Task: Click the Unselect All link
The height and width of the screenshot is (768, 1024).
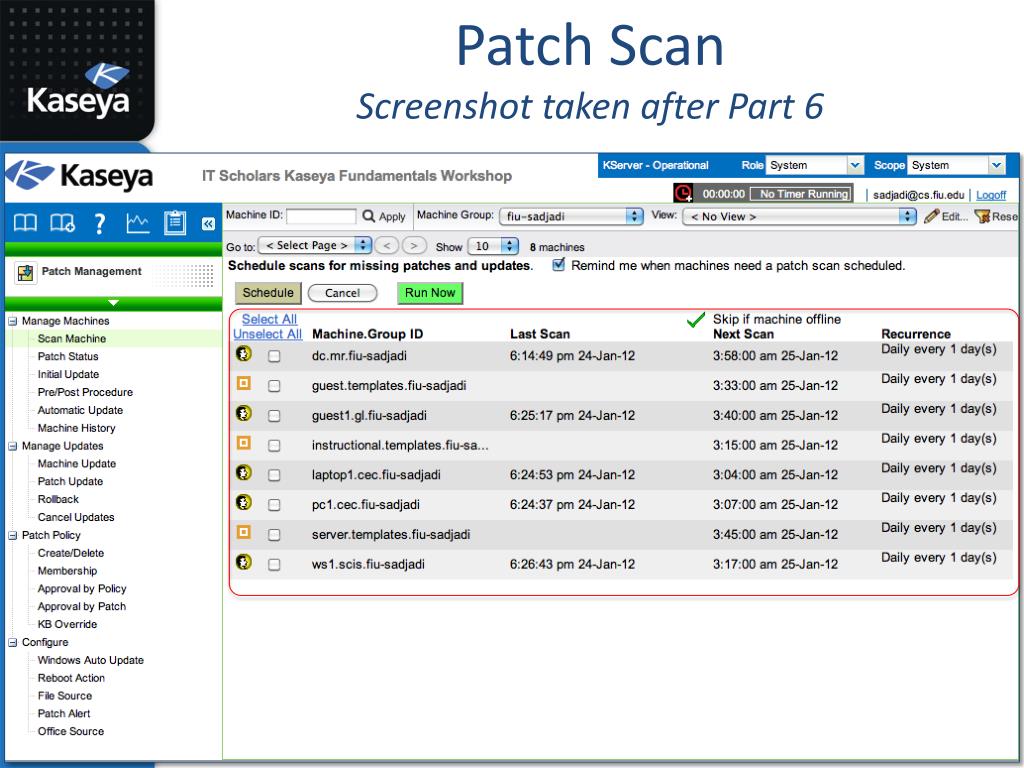Action: coord(268,334)
